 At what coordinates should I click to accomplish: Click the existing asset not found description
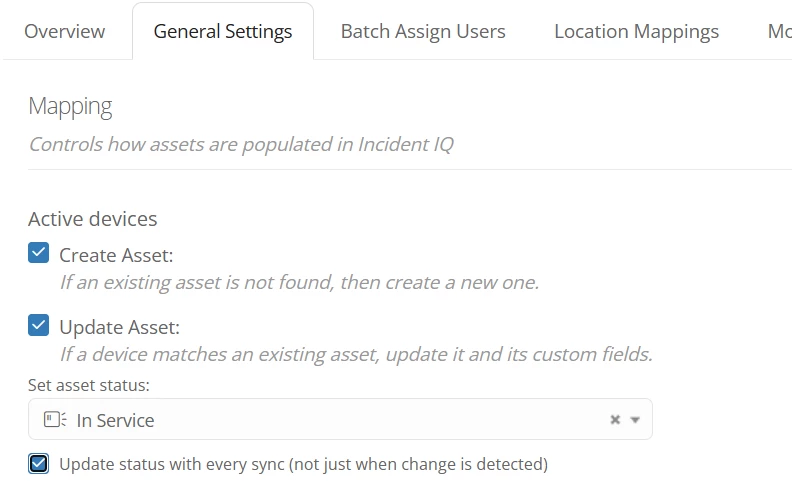point(299,282)
